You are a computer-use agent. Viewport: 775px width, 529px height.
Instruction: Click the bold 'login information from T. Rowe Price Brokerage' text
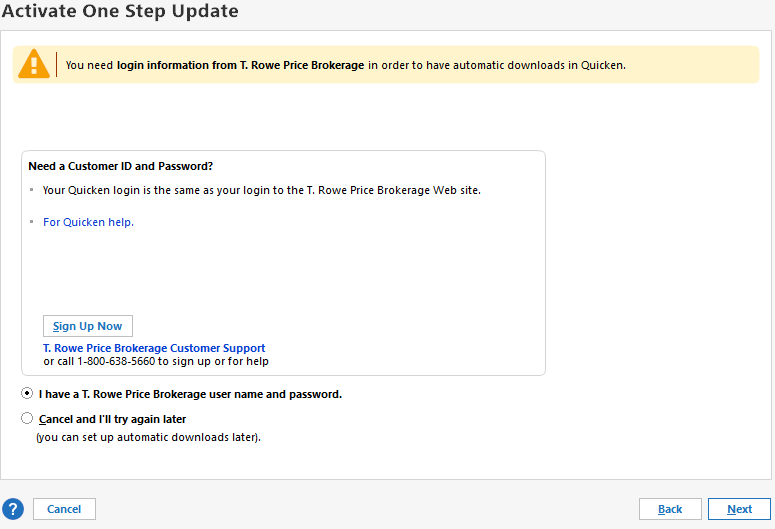(240, 65)
